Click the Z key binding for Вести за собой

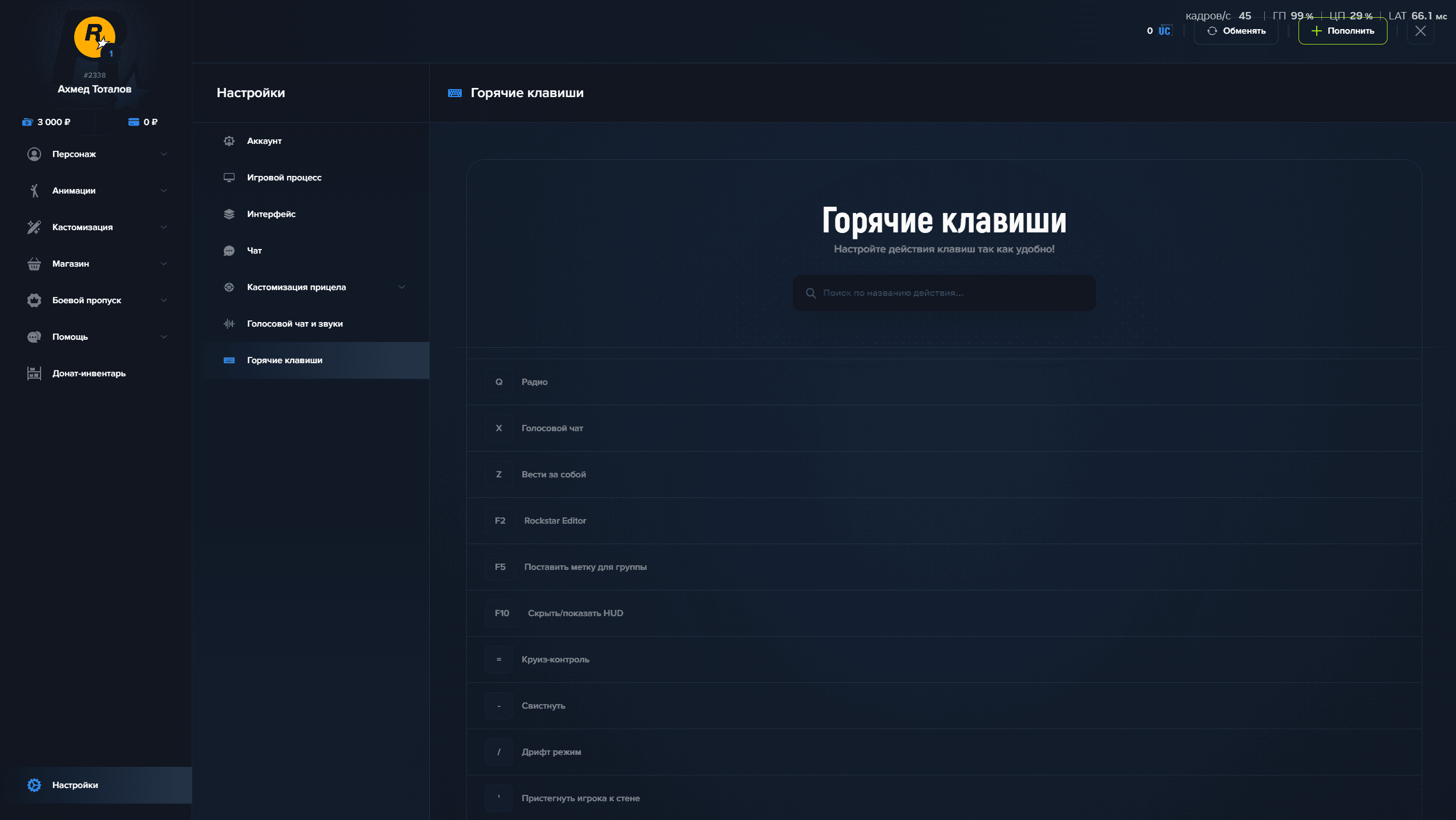coord(499,475)
